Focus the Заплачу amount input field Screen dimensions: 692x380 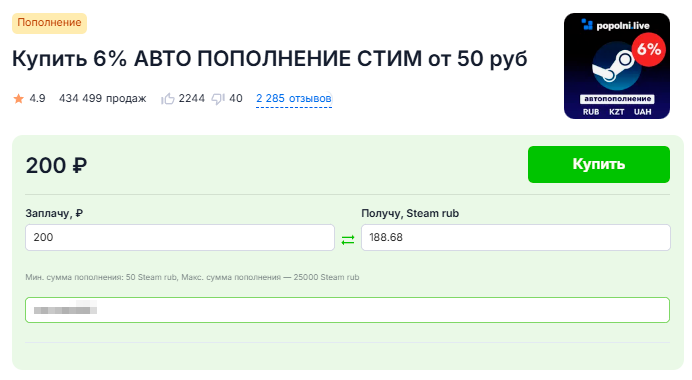click(x=180, y=237)
